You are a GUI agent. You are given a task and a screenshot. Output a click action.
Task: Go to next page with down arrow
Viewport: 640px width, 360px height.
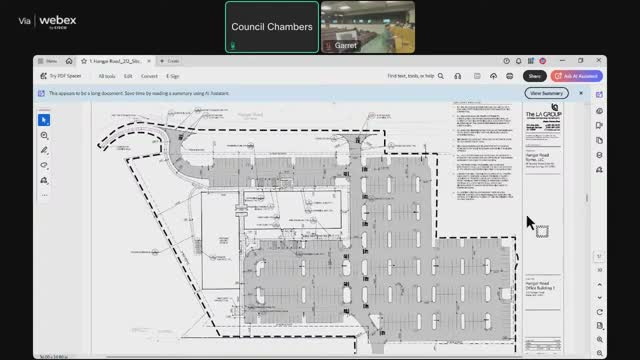[x=599, y=298]
